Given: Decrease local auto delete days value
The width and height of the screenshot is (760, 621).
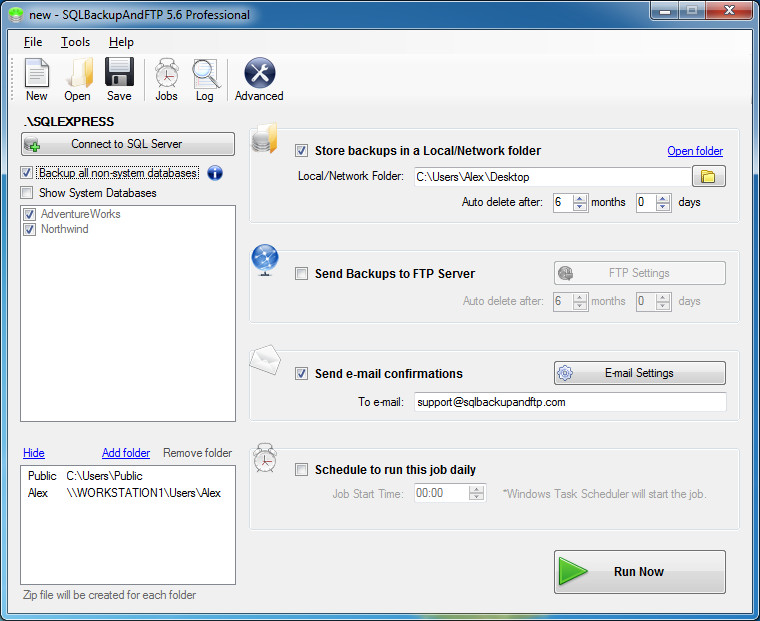Looking at the screenshot, I should pyautogui.click(x=663, y=207).
